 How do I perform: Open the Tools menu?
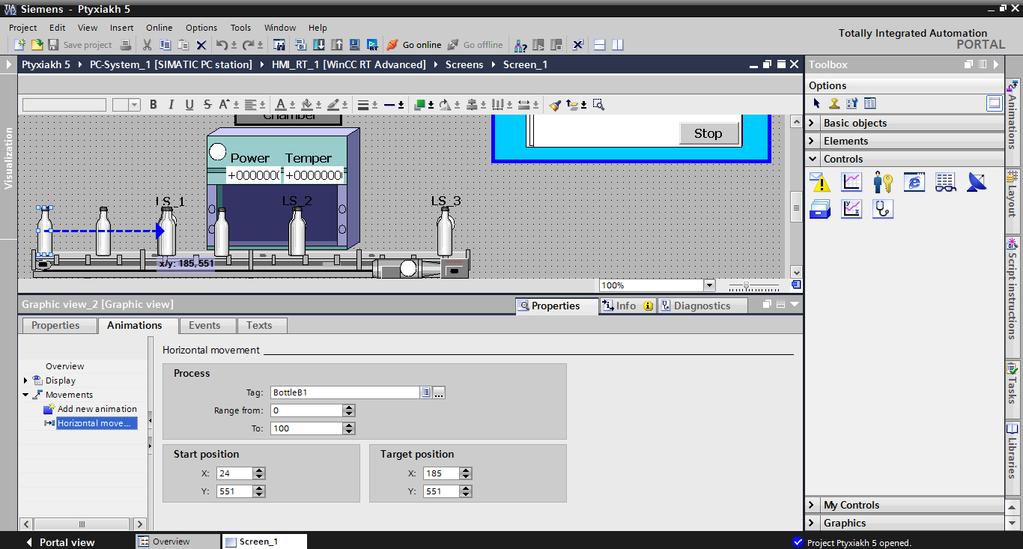point(240,27)
